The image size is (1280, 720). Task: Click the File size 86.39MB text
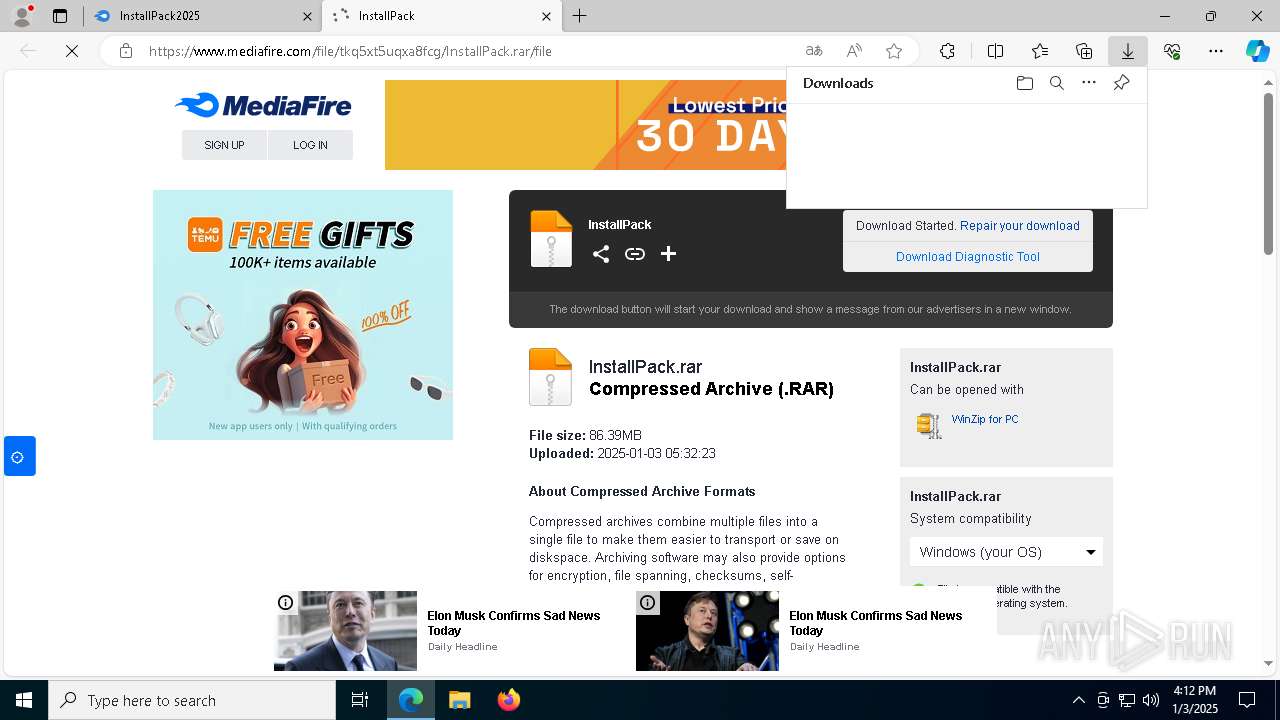(585, 435)
